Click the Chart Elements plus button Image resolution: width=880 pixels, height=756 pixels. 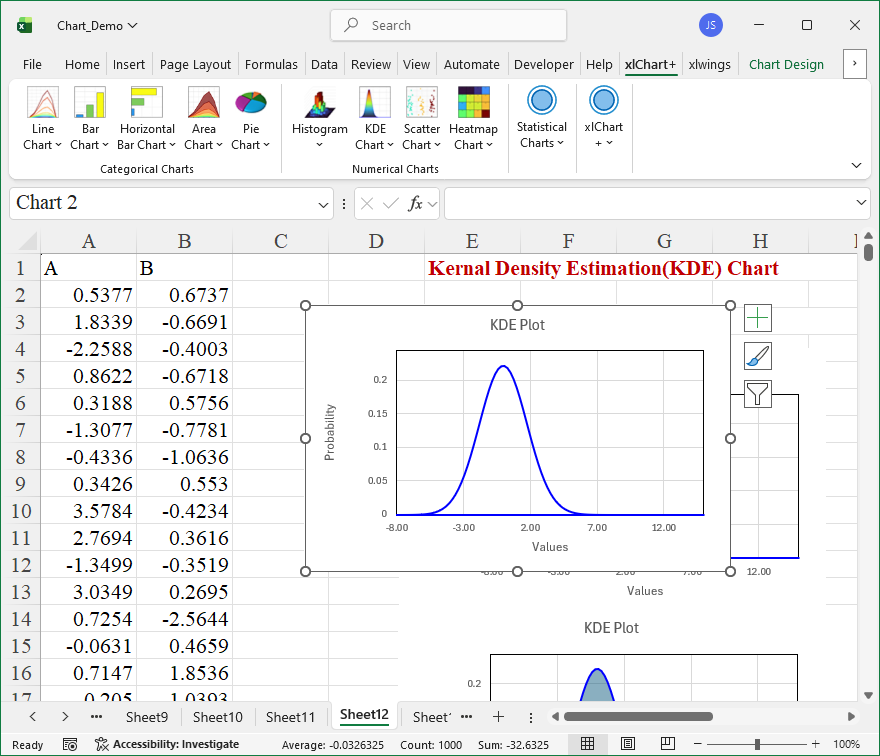pyautogui.click(x=758, y=318)
